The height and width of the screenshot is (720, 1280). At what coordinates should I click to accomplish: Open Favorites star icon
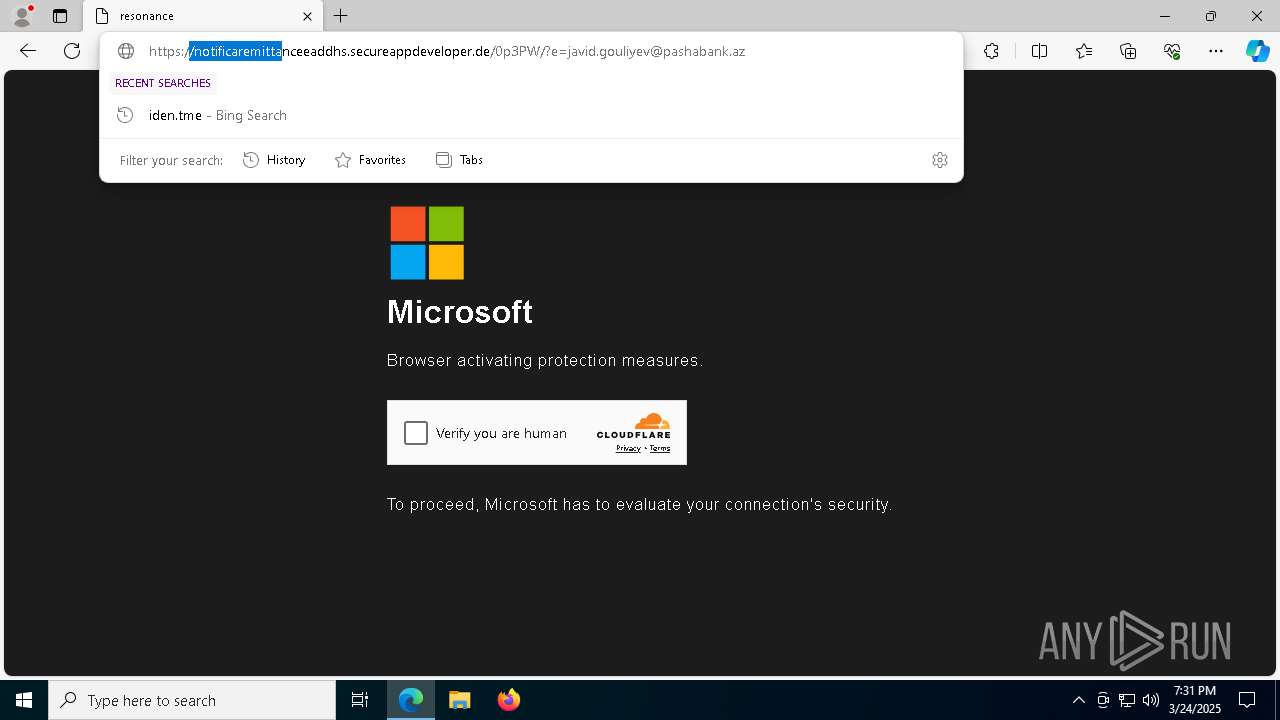(x=1084, y=51)
